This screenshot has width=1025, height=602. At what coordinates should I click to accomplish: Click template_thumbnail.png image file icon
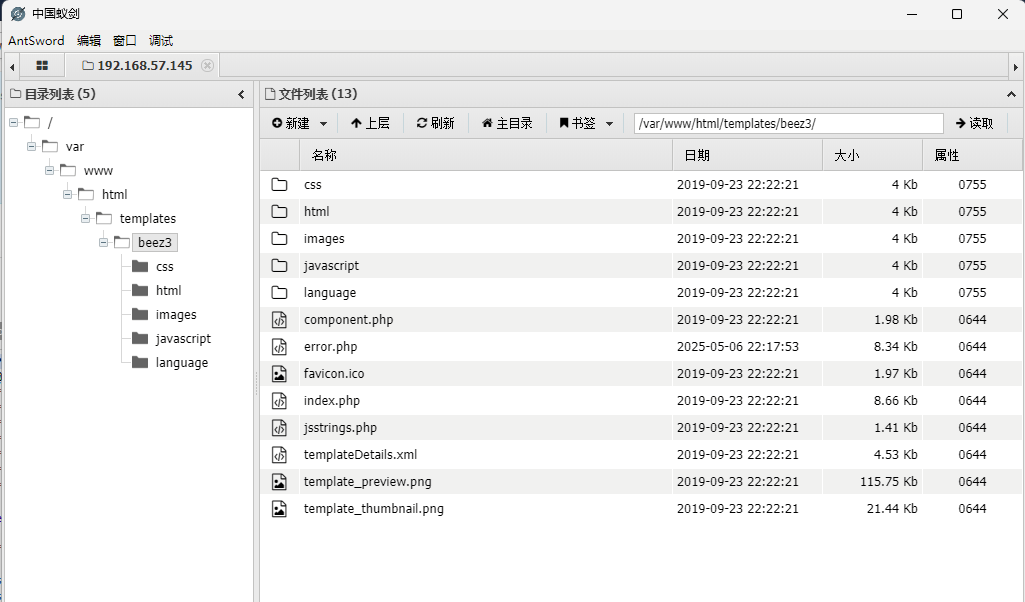279,509
